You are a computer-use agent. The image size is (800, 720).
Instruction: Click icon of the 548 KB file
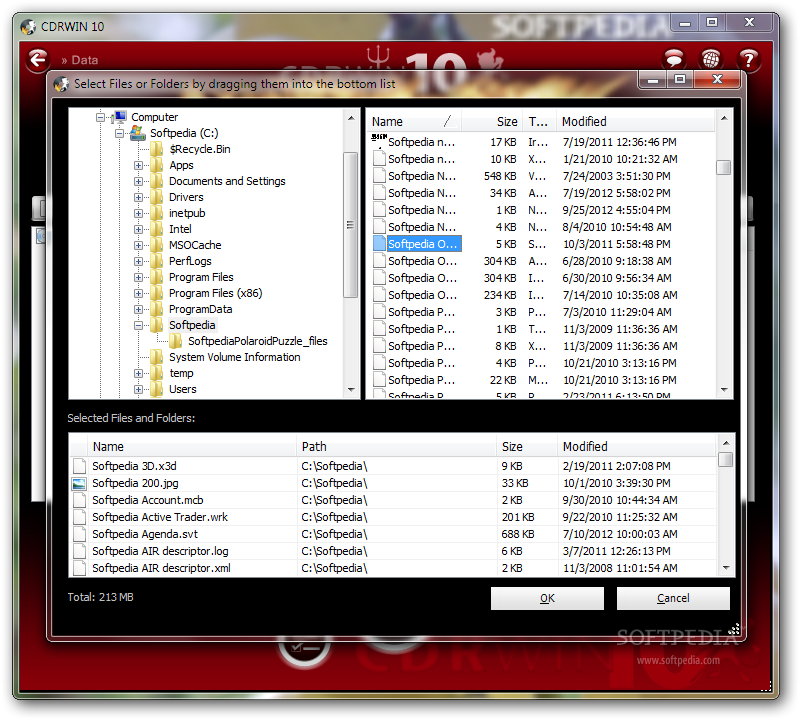[379, 176]
